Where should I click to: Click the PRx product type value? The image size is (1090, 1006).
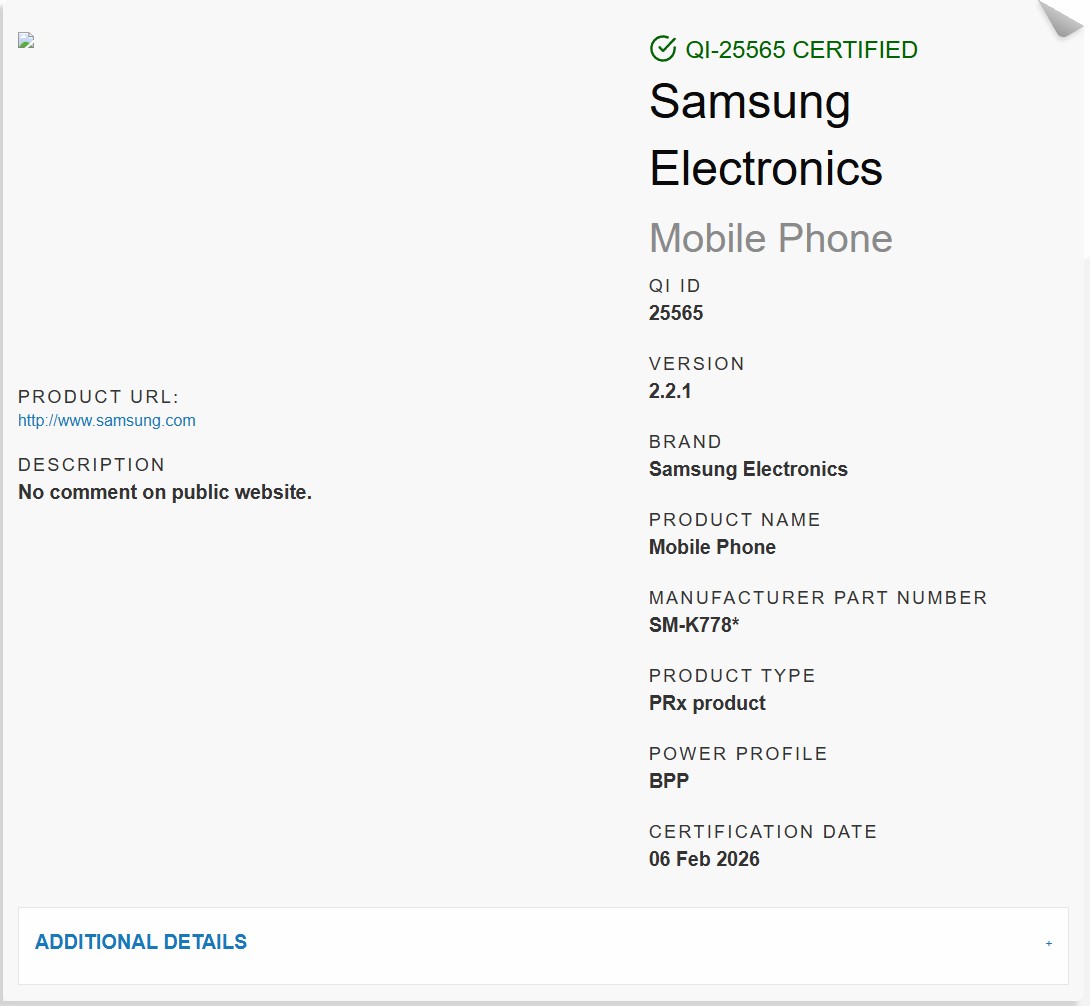[707, 703]
